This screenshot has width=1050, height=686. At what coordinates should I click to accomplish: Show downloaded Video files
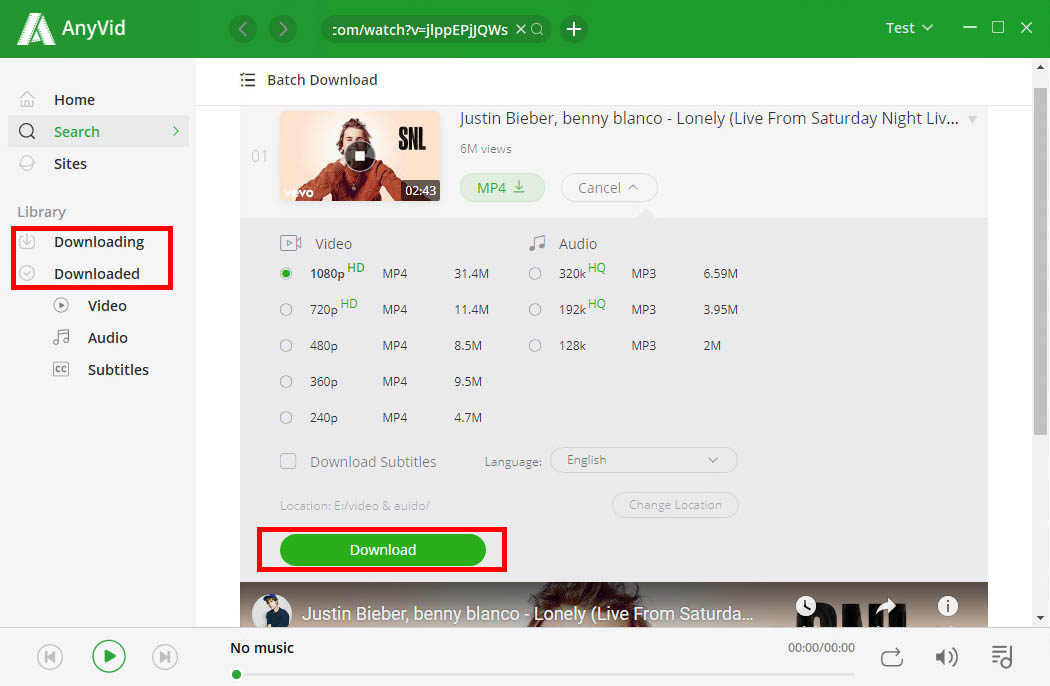tap(107, 306)
